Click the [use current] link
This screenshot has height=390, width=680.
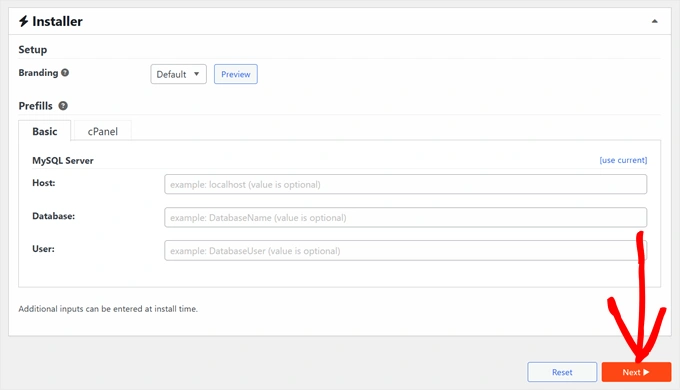623,160
